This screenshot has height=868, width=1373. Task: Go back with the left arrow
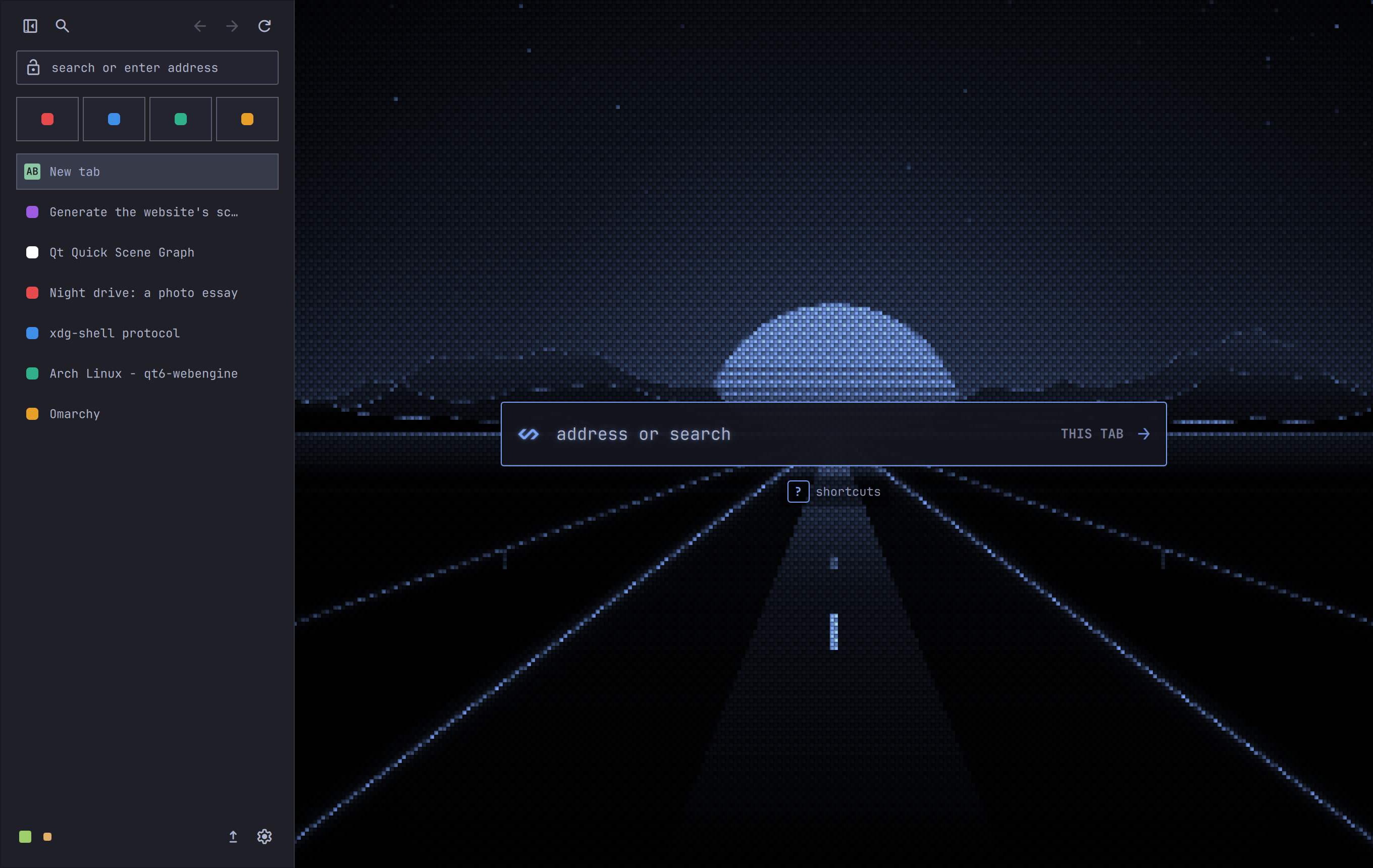(199, 26)
